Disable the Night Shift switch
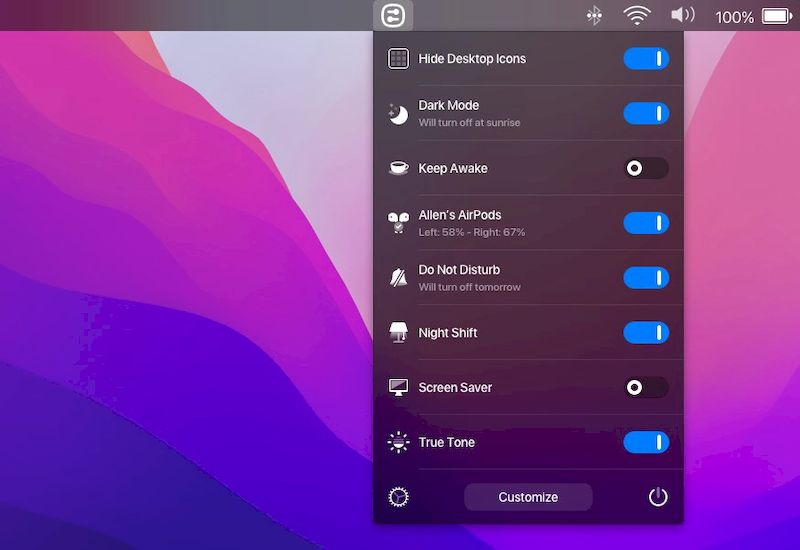Screen dimensions: 800x550 pyautogui.click(x=646, y=333)
